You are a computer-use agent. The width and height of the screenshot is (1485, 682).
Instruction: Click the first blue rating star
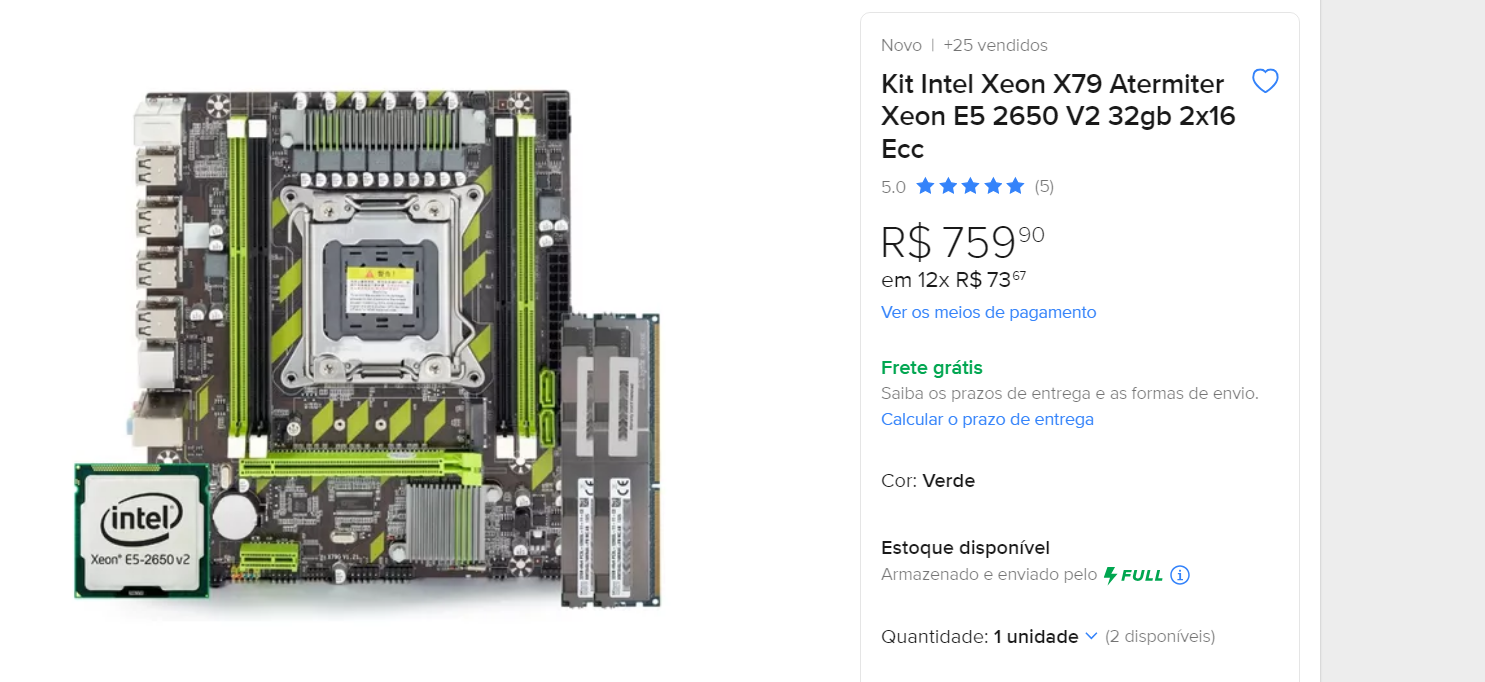[x=925, y=186]
